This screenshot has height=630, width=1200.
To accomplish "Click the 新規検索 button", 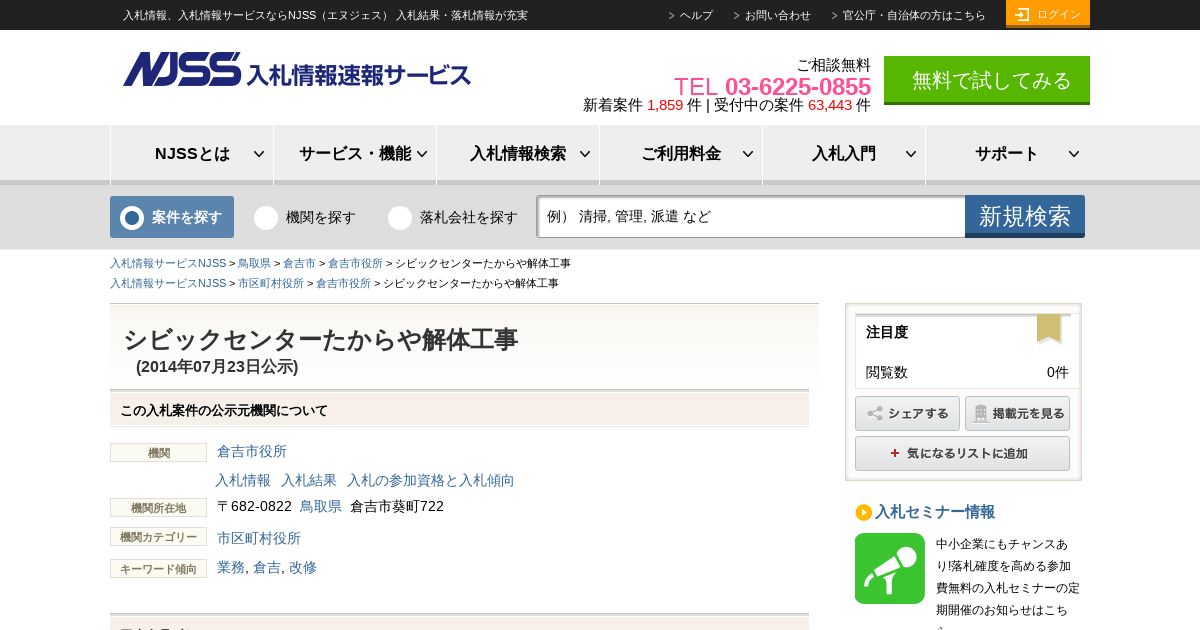I will [x=1025, y=216].
